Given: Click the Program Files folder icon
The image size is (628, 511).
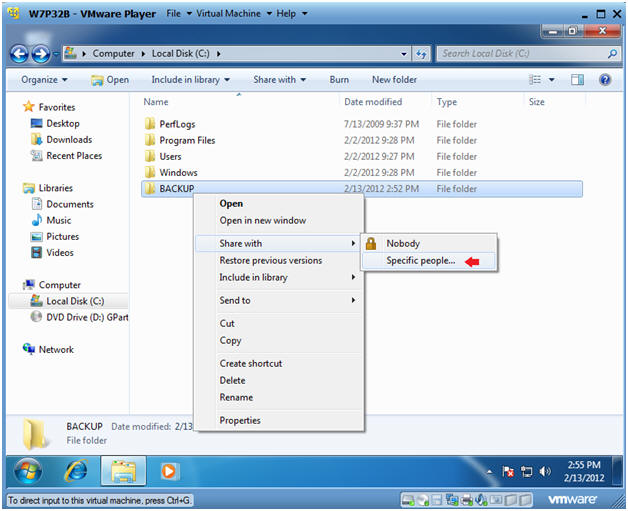Looking at the screenshot, I should tap(150, 140).
